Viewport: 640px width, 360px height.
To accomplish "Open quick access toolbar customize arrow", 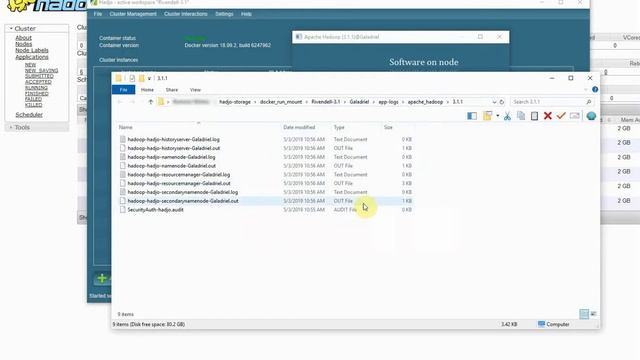I will pyautogui.click(x=149, y=78).
